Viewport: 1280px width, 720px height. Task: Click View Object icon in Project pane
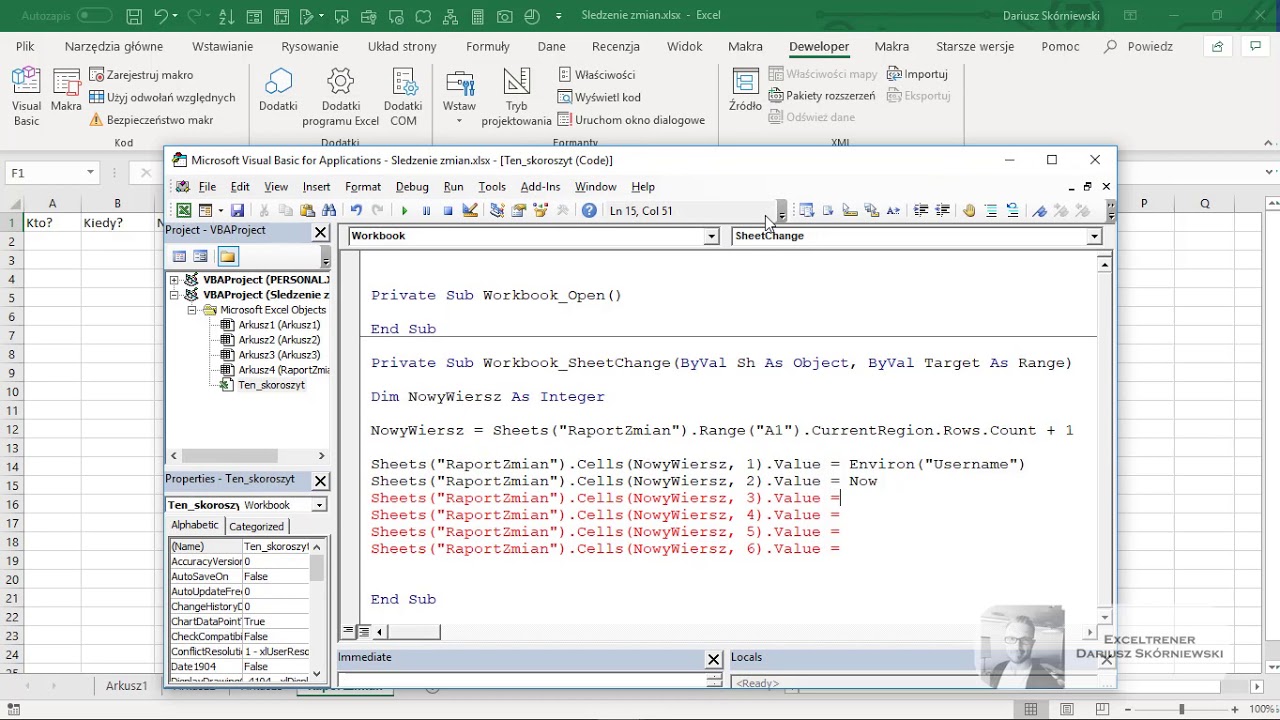coord(200,257)
